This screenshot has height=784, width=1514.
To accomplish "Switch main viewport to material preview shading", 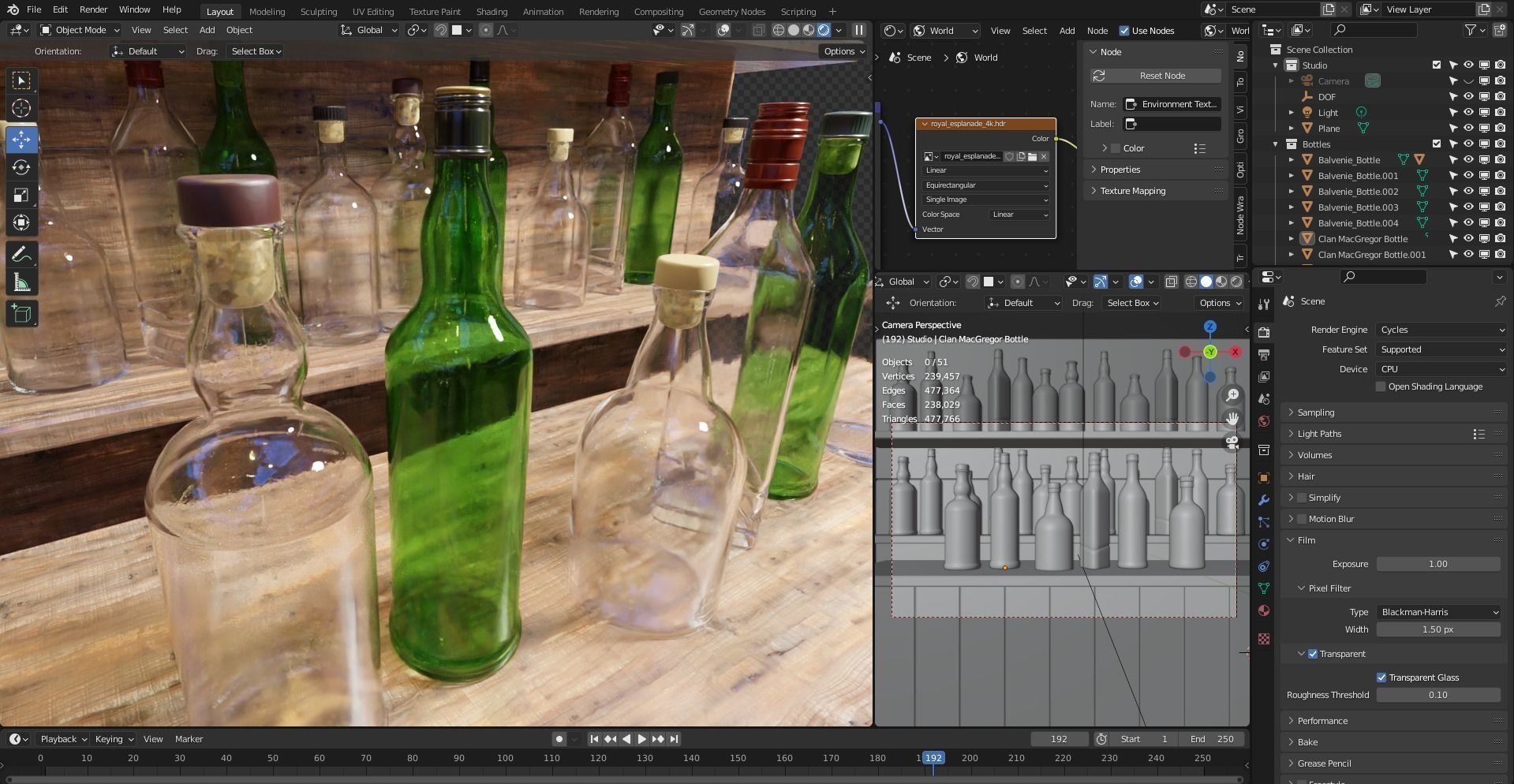I will coord(809,30).
